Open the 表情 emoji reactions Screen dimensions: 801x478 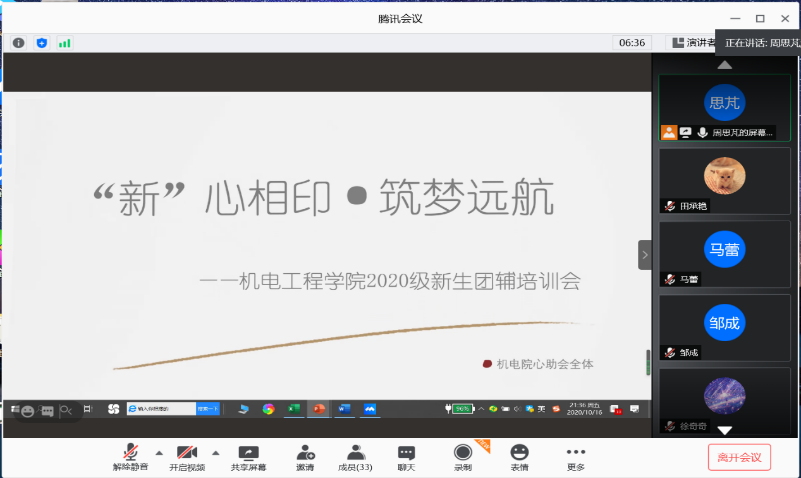(x=519, y=457)
